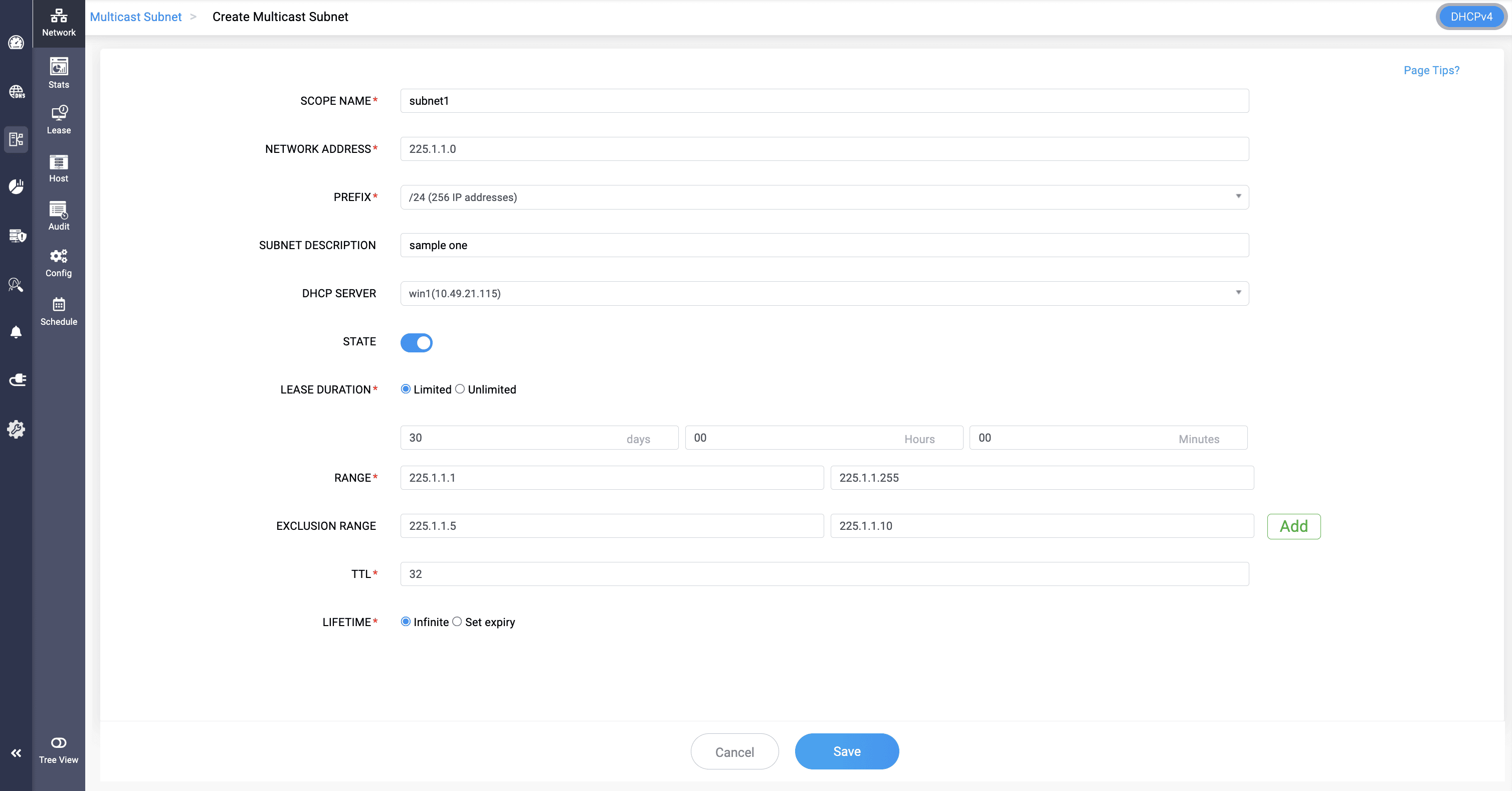
Task: Open the dashboard gauge icon in the left rail
Action: tap(16, 42)
